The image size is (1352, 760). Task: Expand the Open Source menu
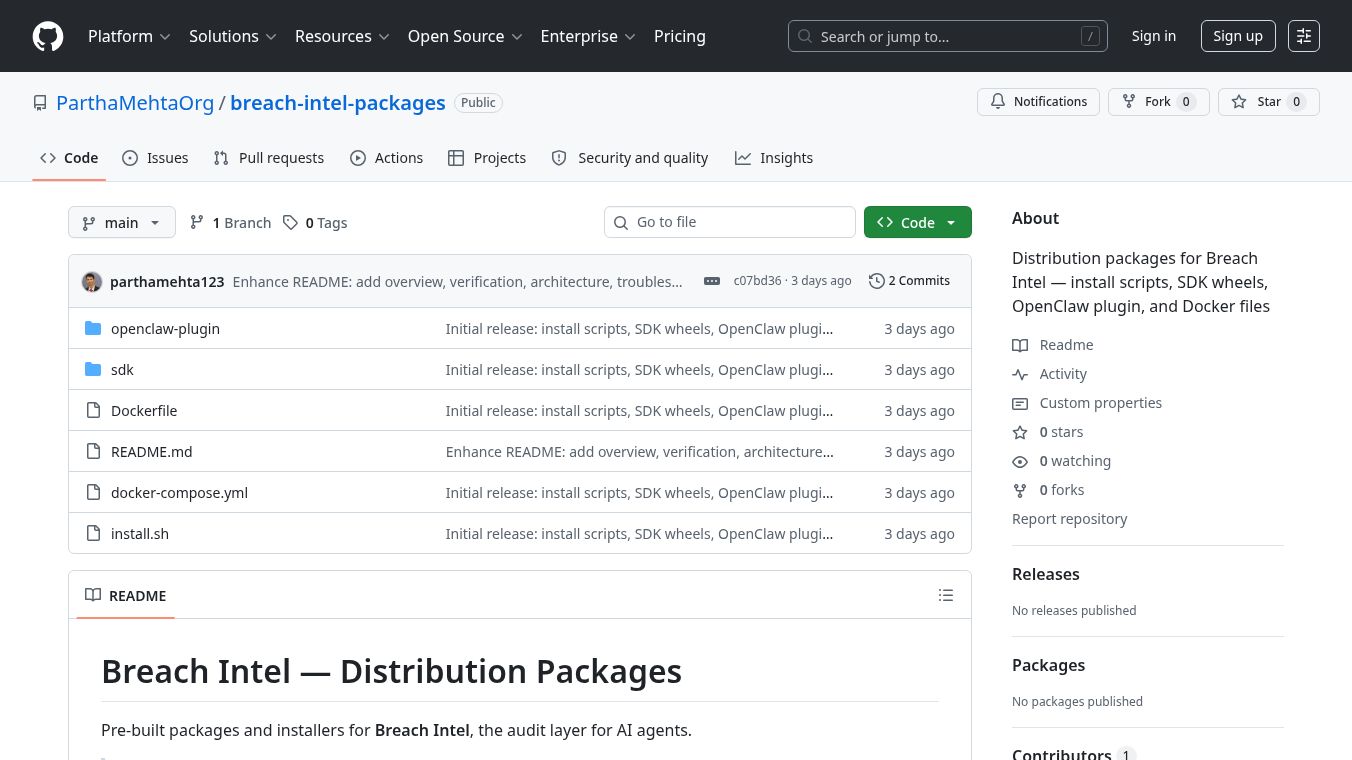465,36
